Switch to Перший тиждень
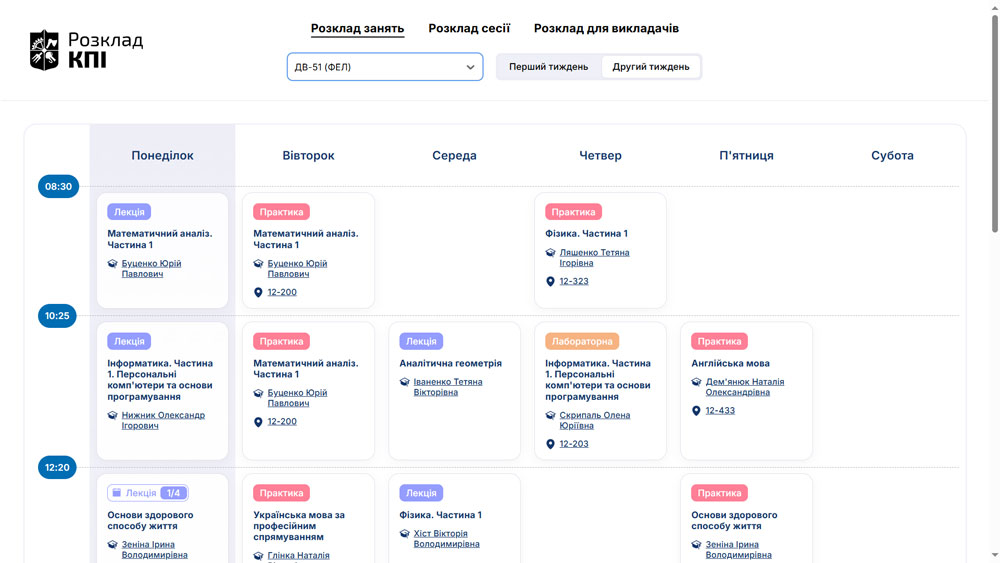The width and height of the screenshot is (1000, 563). (x=548, y=67)
